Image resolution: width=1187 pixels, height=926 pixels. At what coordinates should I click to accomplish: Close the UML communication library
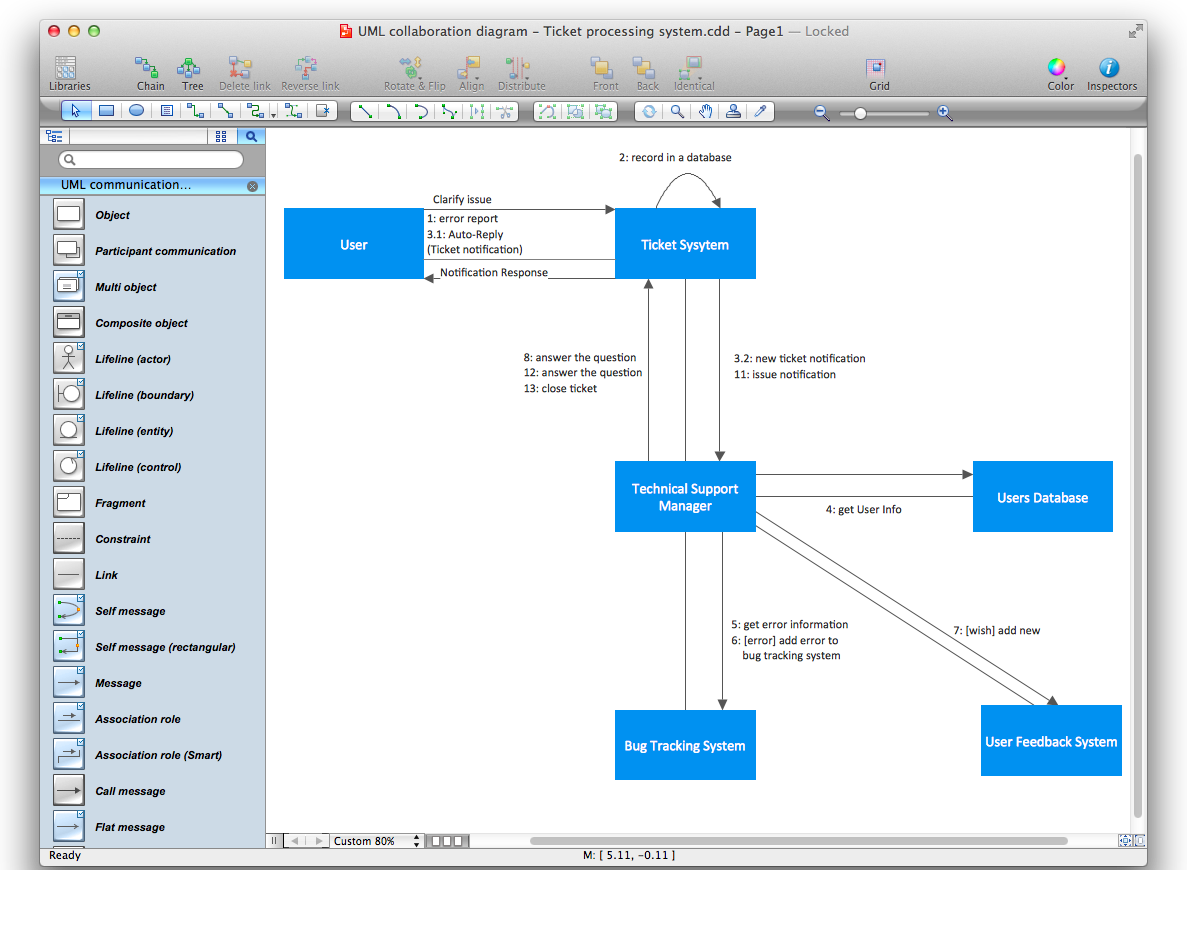[252, 186]
